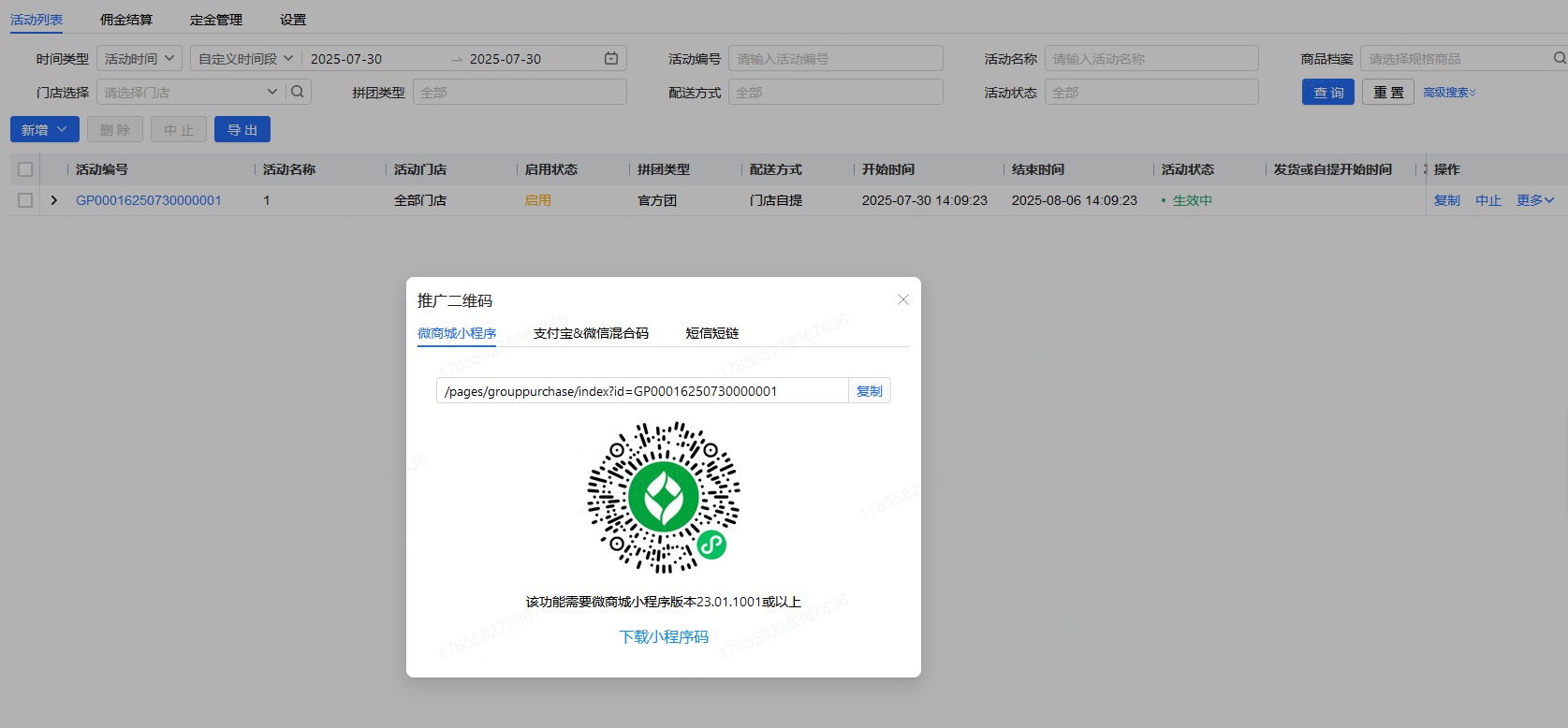Click the 配送方式 column header
Screen dimensions: 1568x728
pos(776,169)
